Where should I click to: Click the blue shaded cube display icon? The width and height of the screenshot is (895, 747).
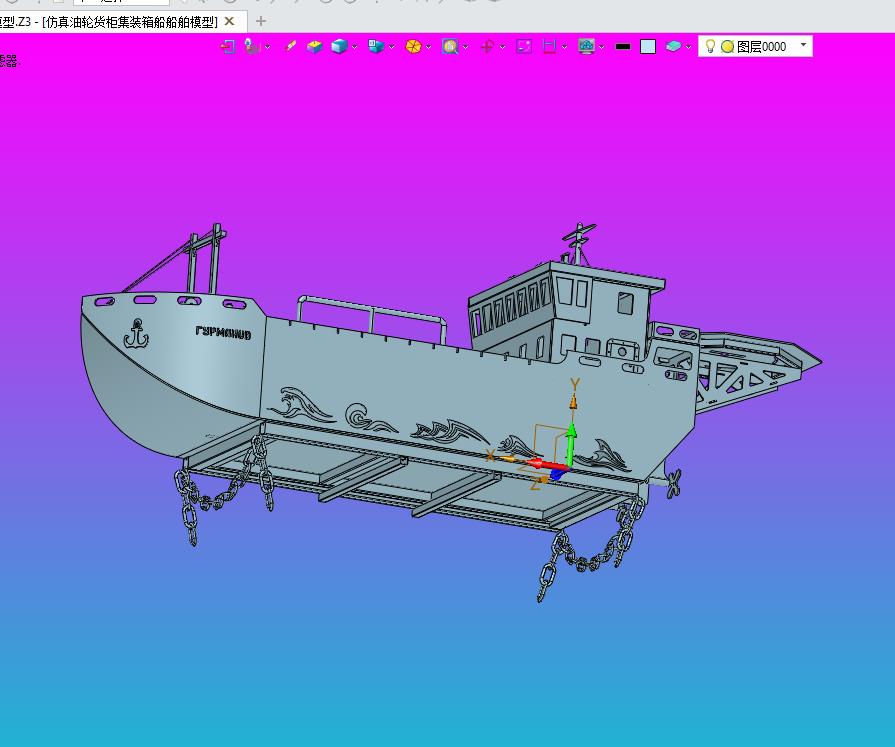pos(339,46)
